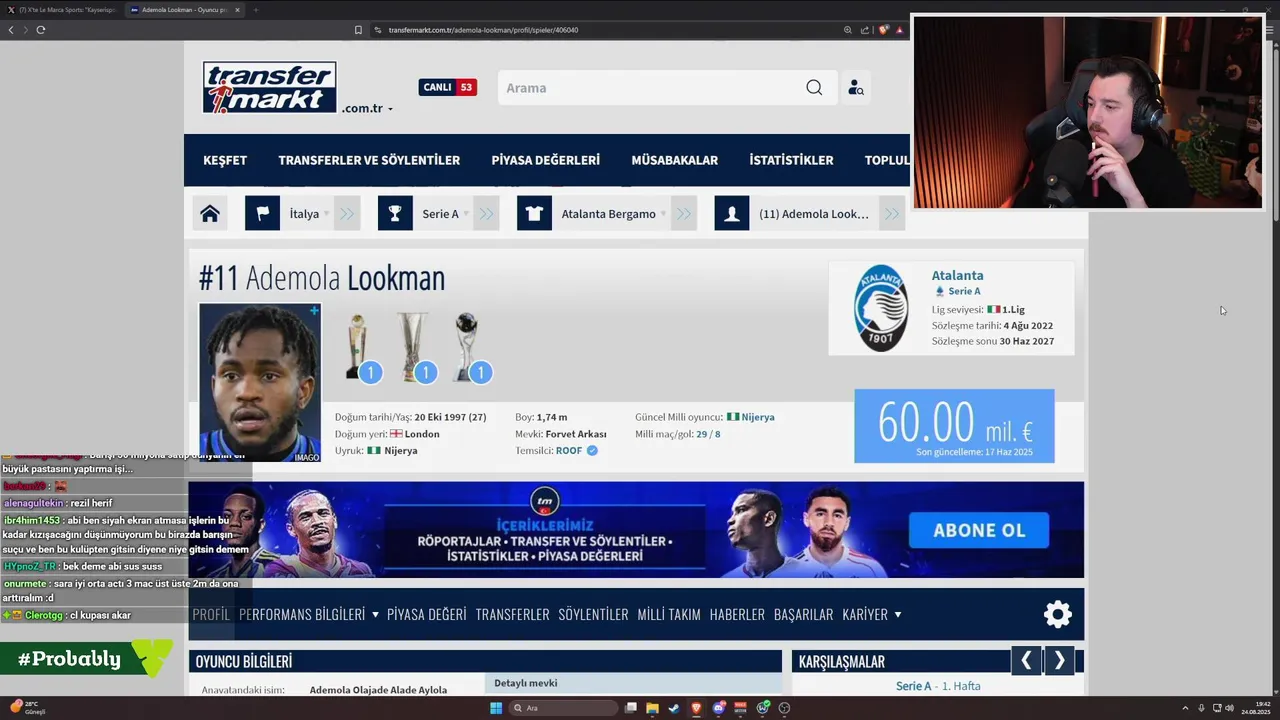Image resolution: width=1280 pixels, height=720 pixels.
Task: Click the plus icon on the portrait
Action: pyautogui.click(x=314, y=311)
